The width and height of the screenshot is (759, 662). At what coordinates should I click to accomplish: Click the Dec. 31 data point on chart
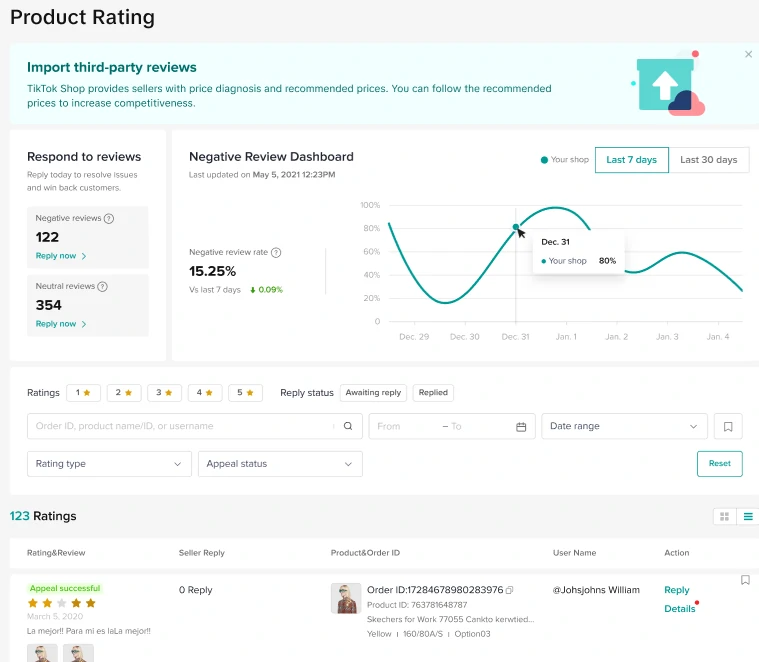(x=516, y=227)
